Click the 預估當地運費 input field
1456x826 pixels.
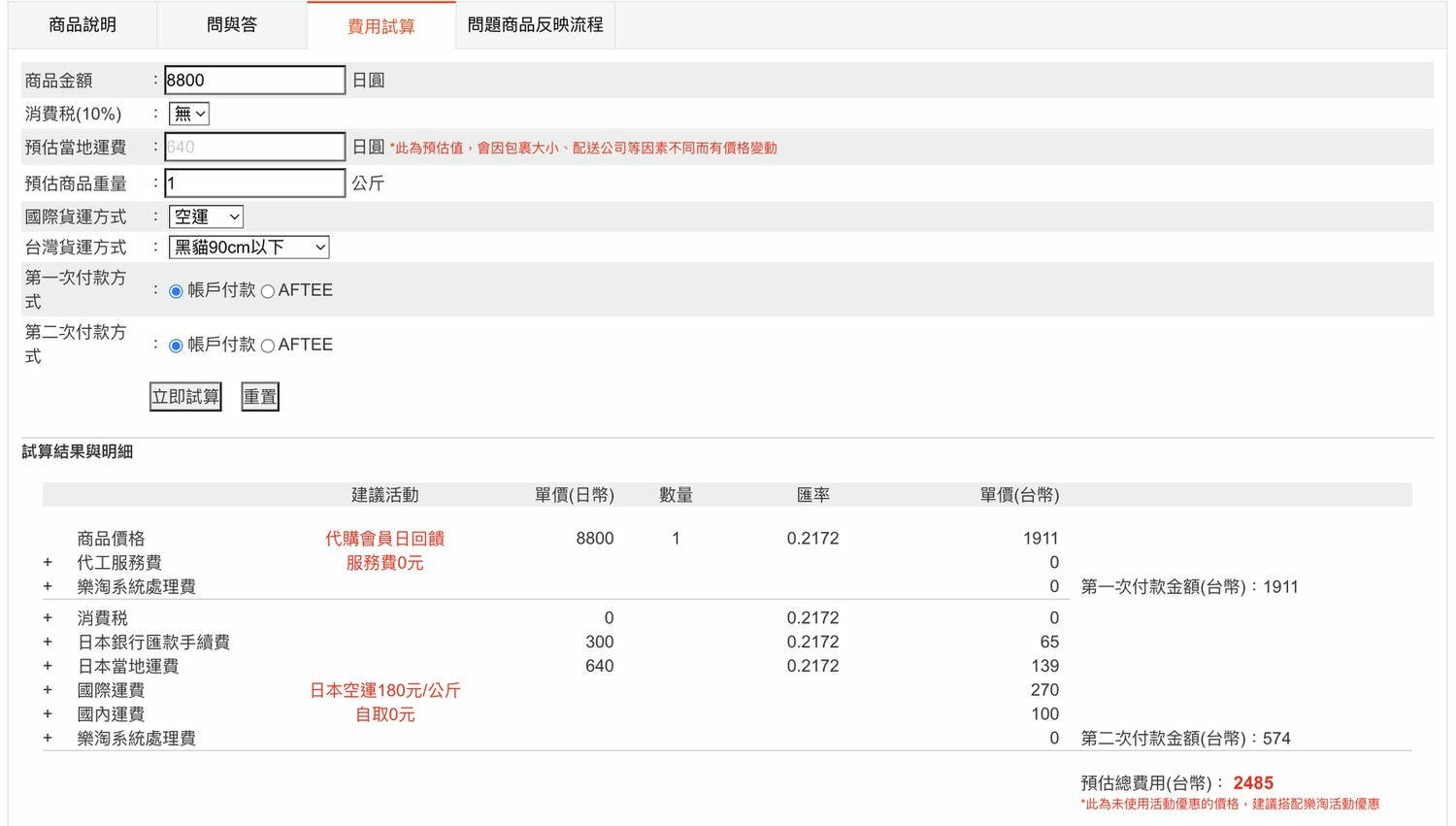coord(255,148)
